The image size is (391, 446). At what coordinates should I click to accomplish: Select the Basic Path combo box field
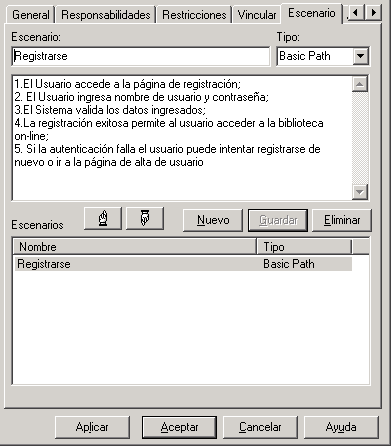322,56
